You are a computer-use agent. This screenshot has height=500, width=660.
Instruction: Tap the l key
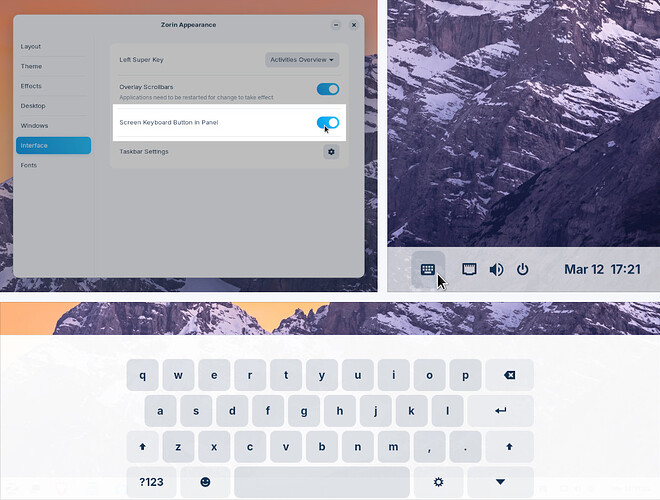[447, 411]
